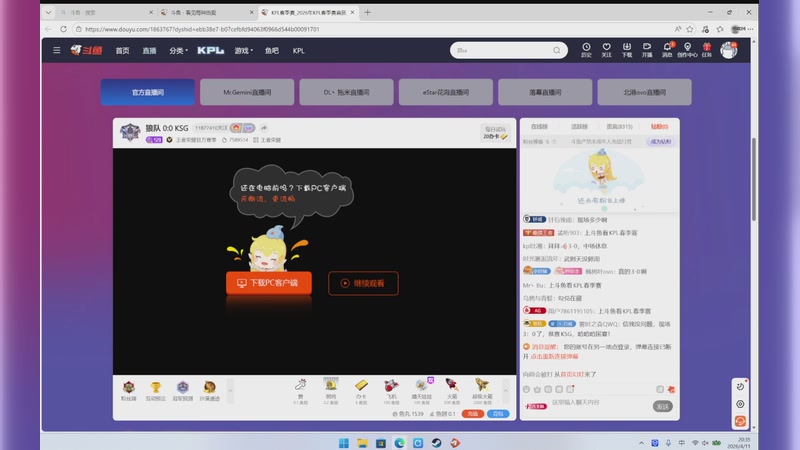Expand the 分类 category dropdown
The height and width of the screenshot is (450, 800).
click(179, 51)
